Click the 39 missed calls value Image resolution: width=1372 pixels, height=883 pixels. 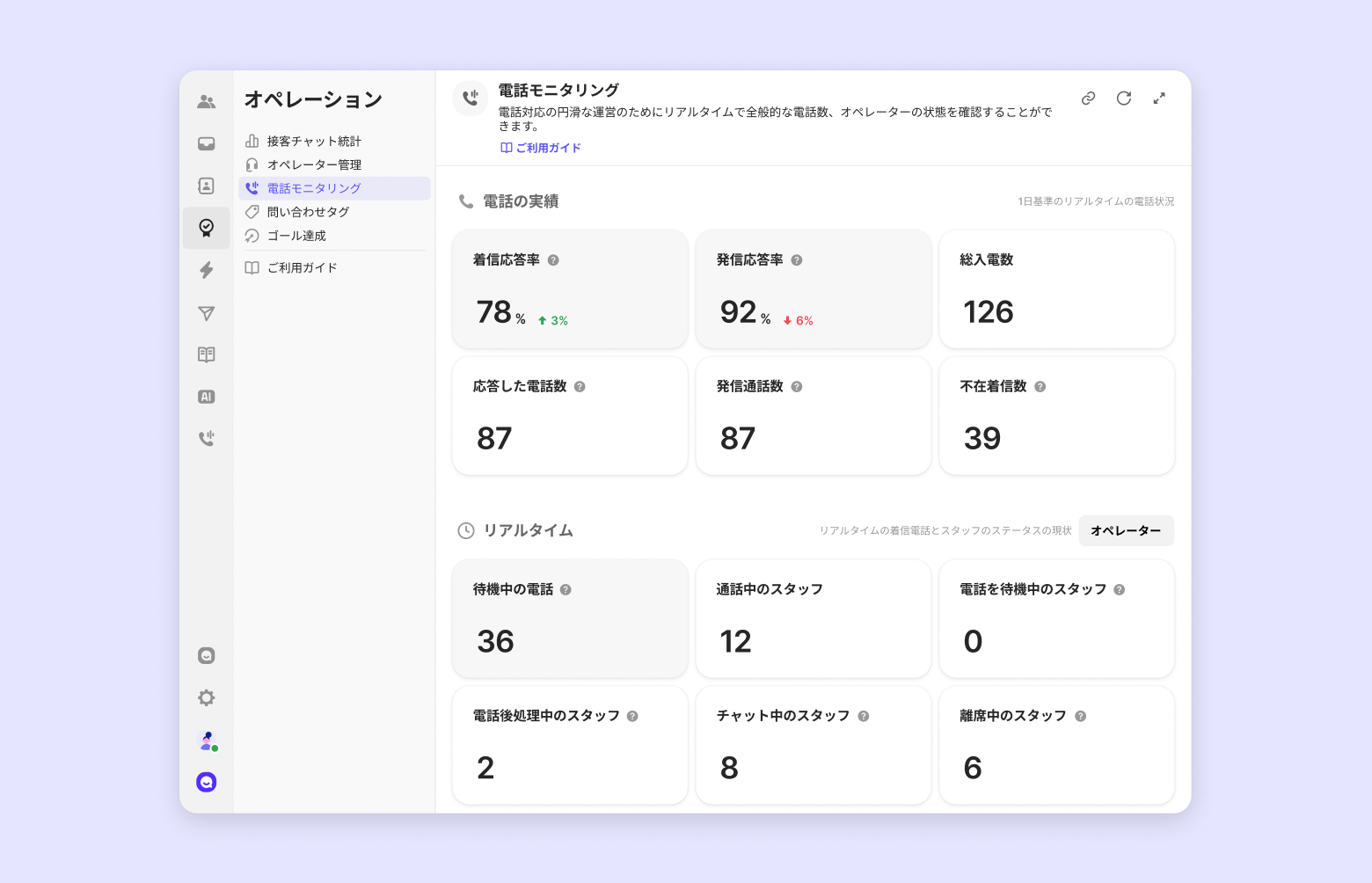point(982,438)
